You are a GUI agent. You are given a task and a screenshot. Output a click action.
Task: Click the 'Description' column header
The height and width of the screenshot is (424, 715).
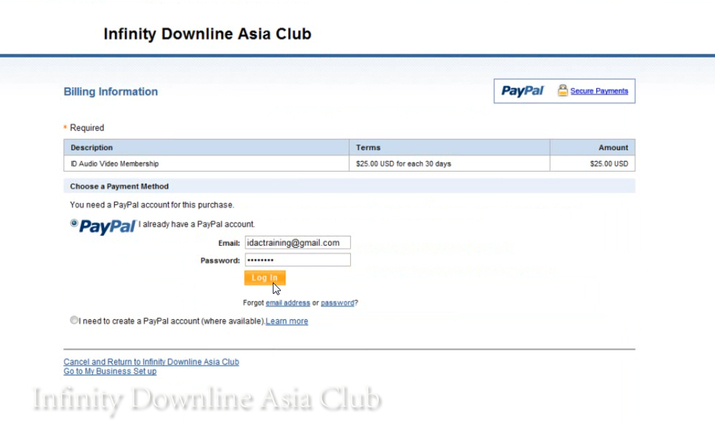click(x=207, y=148)
